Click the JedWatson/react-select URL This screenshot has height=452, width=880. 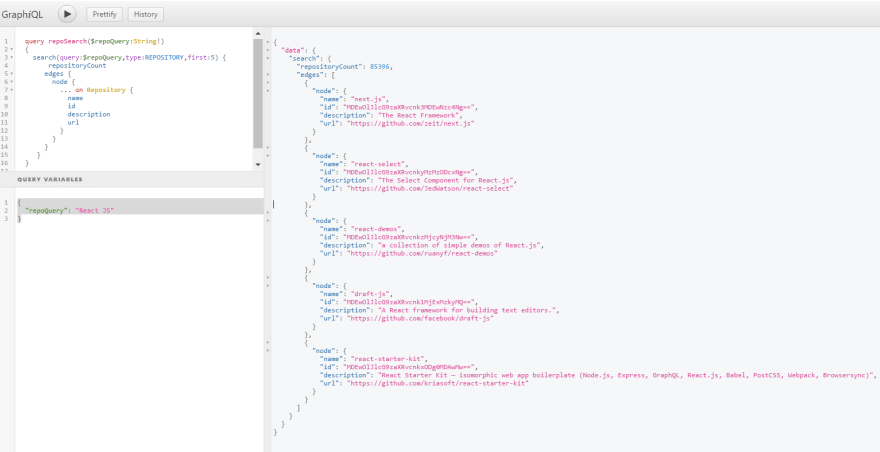tap(430, 189)
